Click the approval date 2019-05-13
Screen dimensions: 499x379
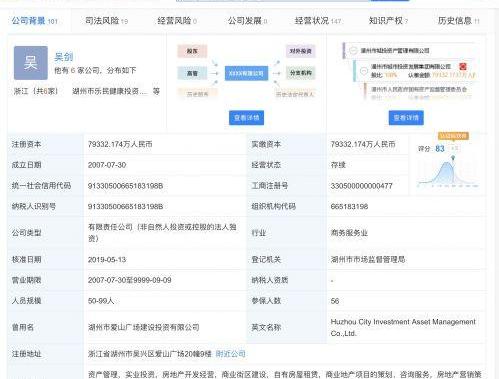(x=107, y=259)
